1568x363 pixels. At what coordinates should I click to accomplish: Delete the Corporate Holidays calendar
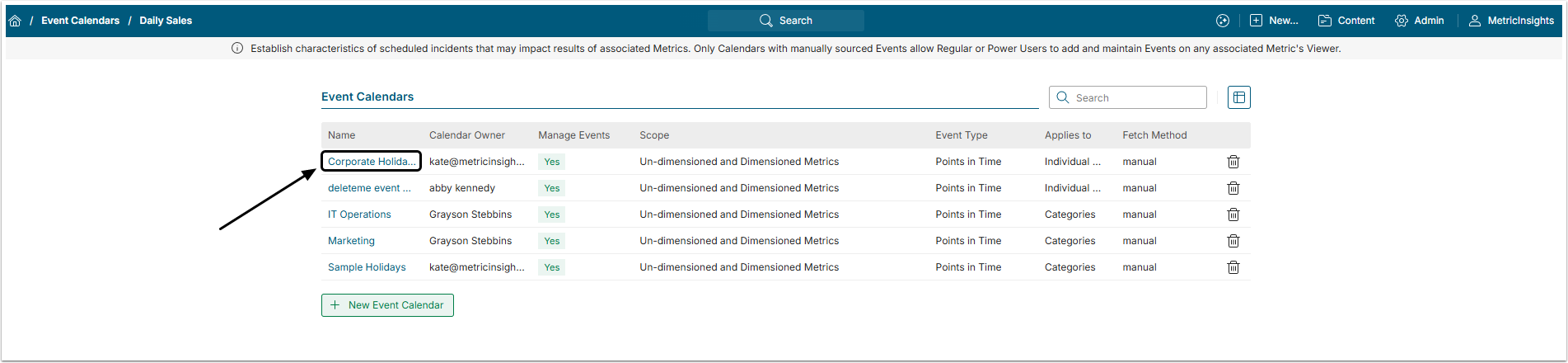[x=1233, y=162]
